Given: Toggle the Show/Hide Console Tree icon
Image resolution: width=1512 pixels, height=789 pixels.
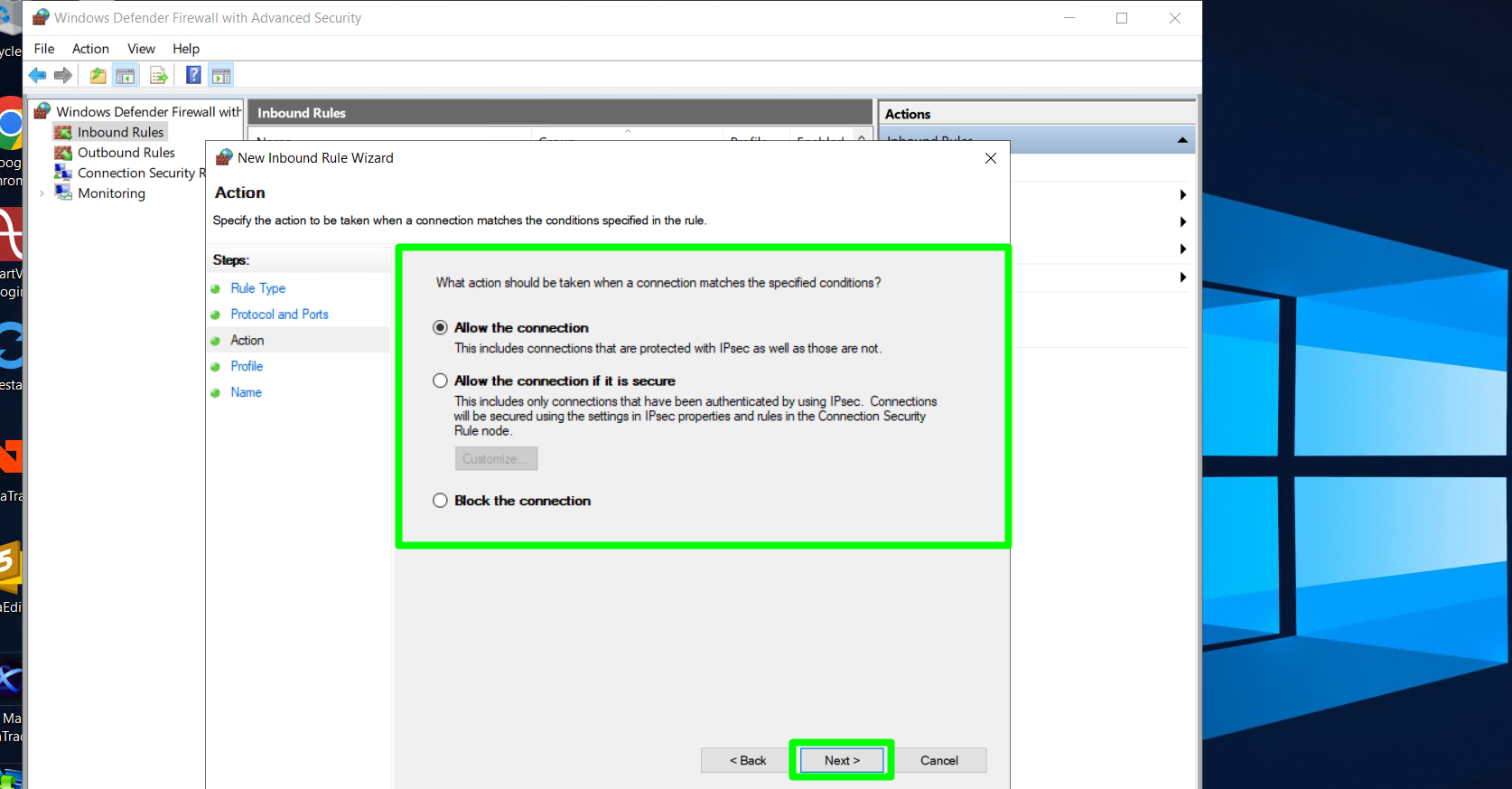Looking at the screenshot, I should point(126,76).
